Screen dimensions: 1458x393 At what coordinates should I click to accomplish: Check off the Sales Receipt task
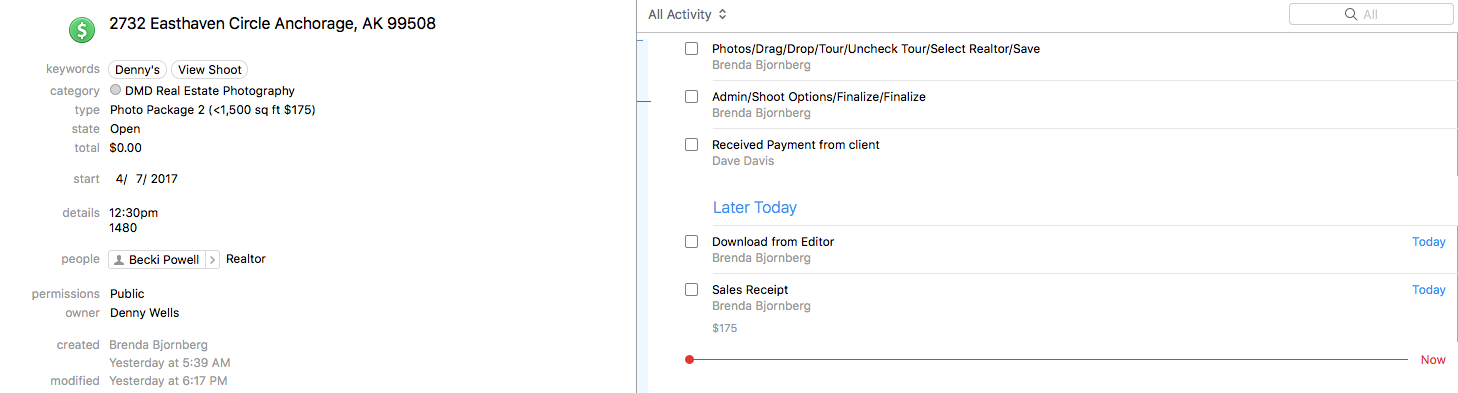point(691,289)
